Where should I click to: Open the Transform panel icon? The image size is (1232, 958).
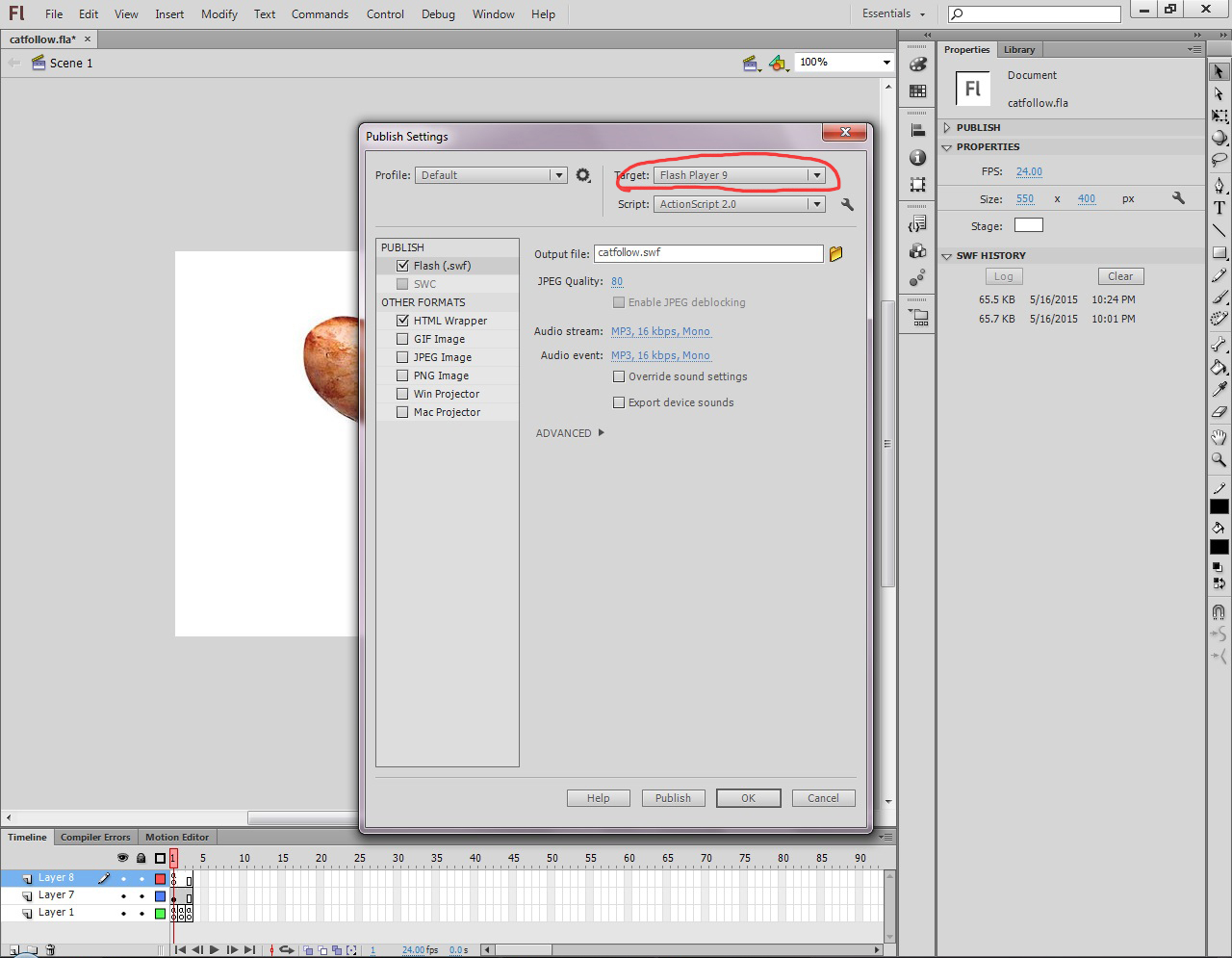[x=918, y=184]
